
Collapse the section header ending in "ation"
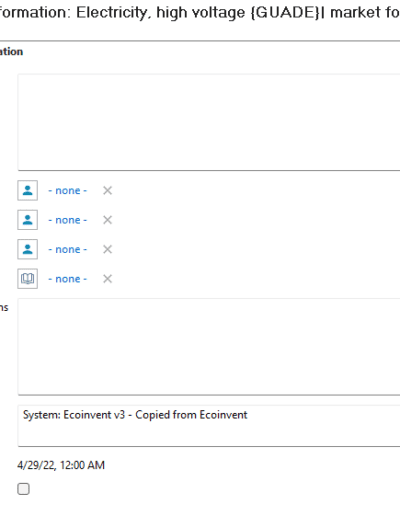[x=11, y=52]
